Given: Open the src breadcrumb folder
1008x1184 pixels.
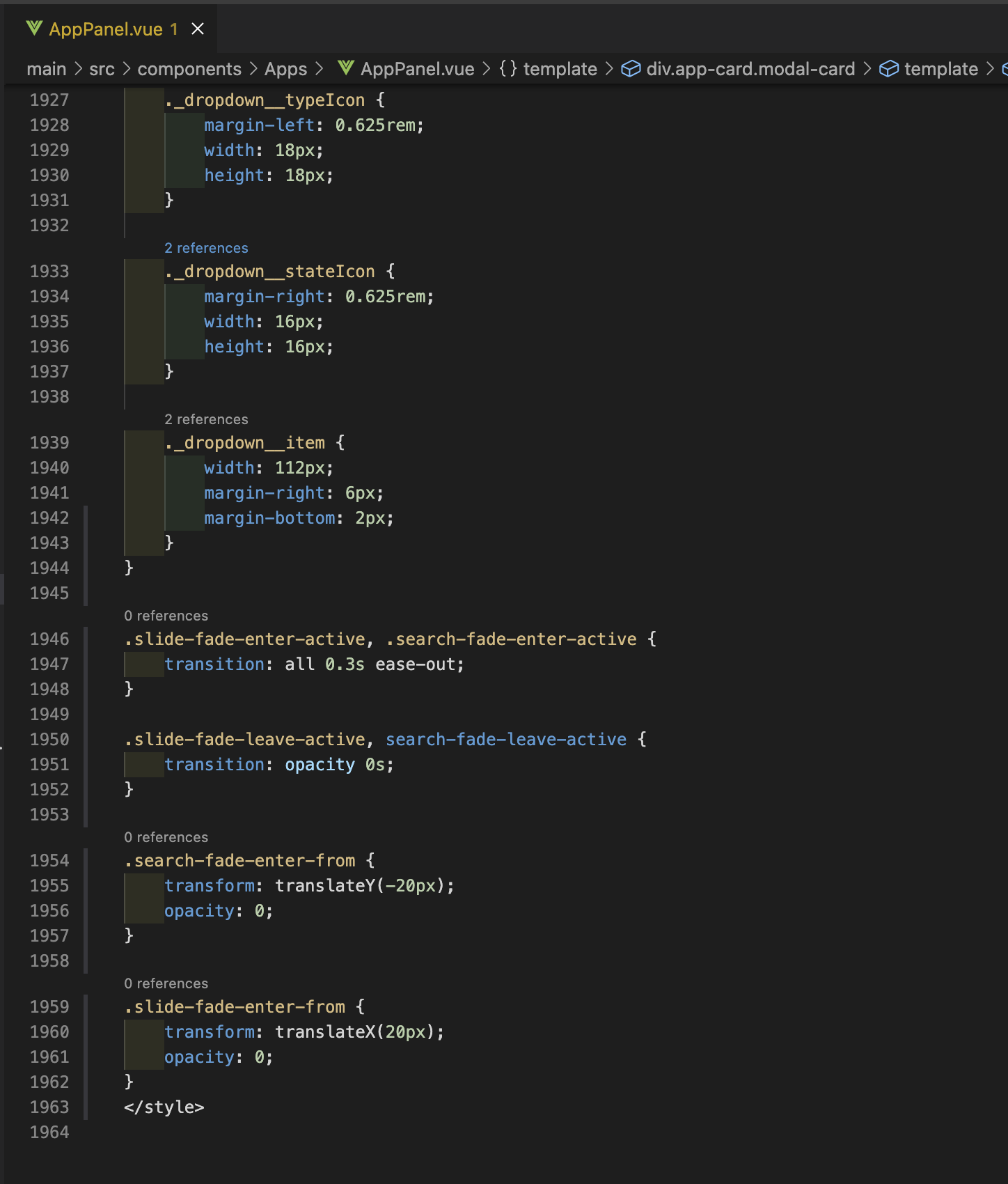Looking at the screenshot, I should (x=102, y=69).
